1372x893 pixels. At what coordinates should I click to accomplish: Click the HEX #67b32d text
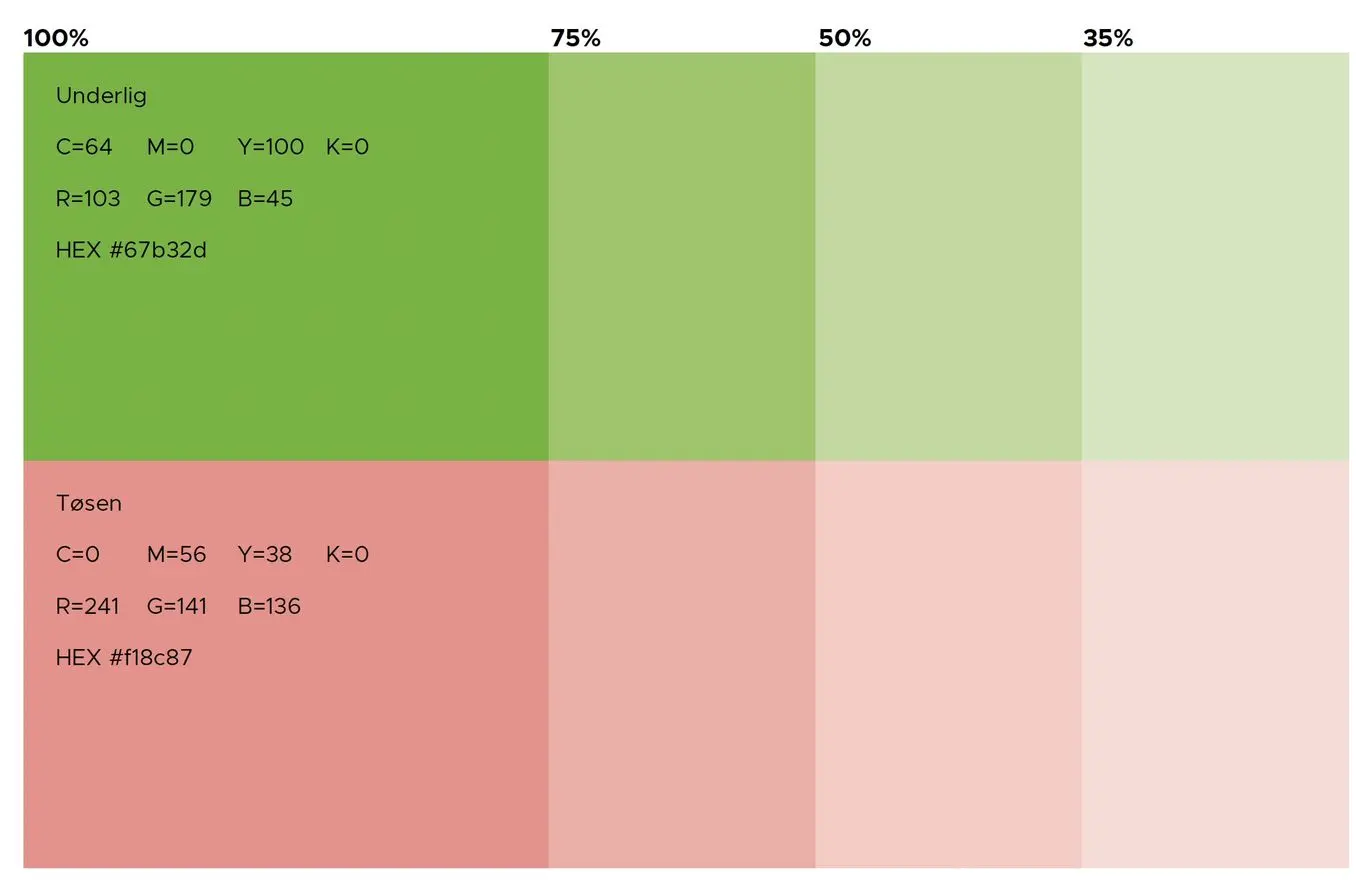click(x=131, y=250)
